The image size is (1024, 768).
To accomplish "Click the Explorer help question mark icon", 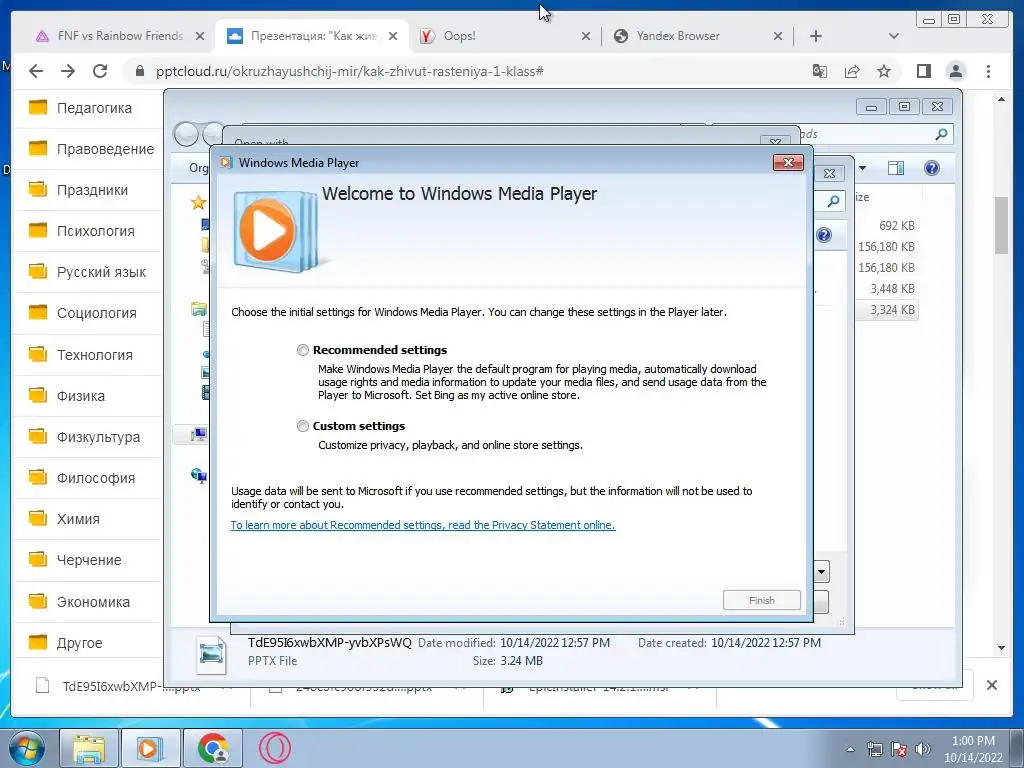I will pyautogui.click(x=931, y=168).
